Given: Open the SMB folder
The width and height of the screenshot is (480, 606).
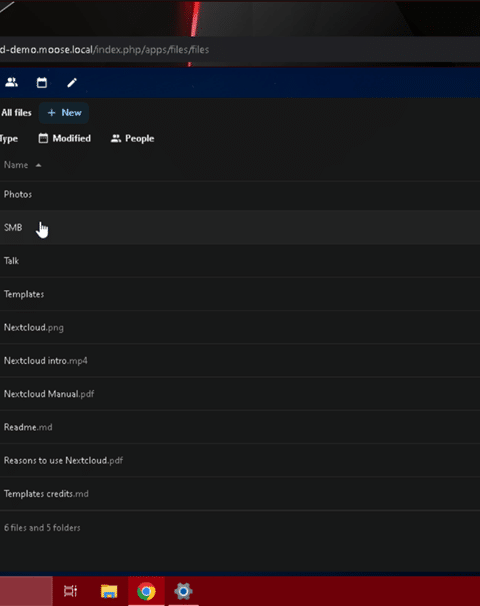Looking at the screenshot, I should [x=13, y=228].
